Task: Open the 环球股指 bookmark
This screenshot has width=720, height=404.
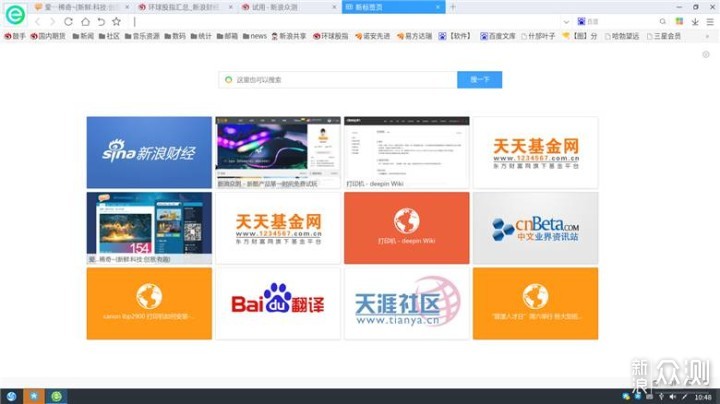Action: click(x=331, y=36)
